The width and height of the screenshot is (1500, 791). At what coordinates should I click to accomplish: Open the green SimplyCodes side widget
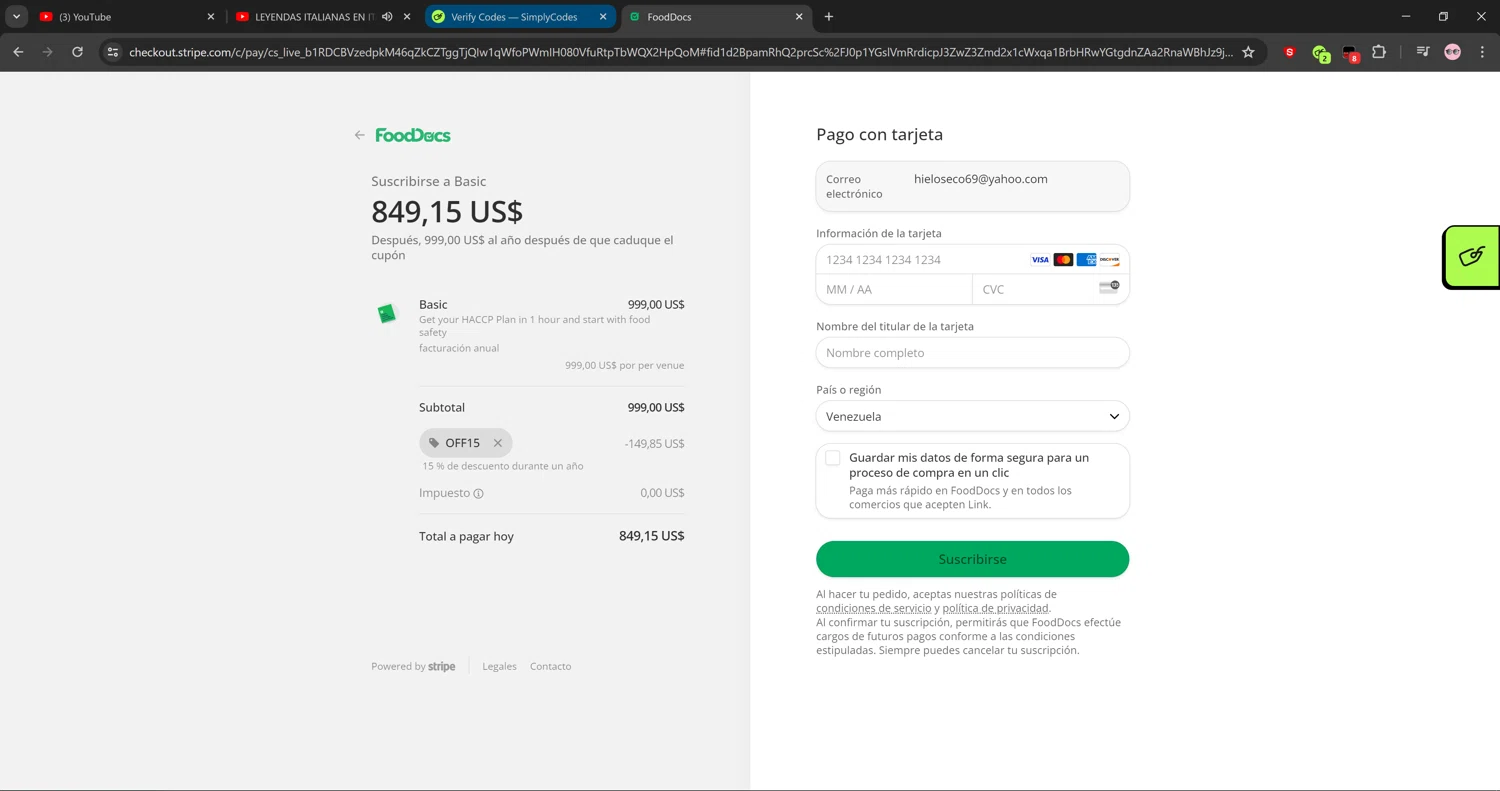pyautogui.click(x=1471, y=257)
